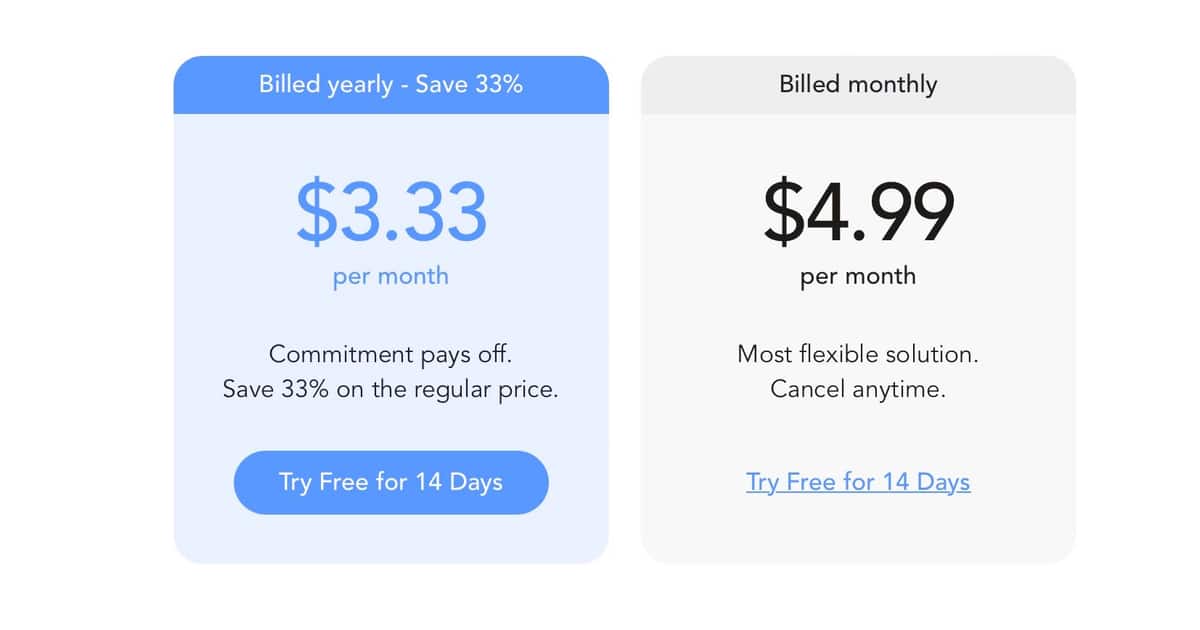Choose the light blue yearly plan card
1200x630 pixels.
[x=391, y=310]
